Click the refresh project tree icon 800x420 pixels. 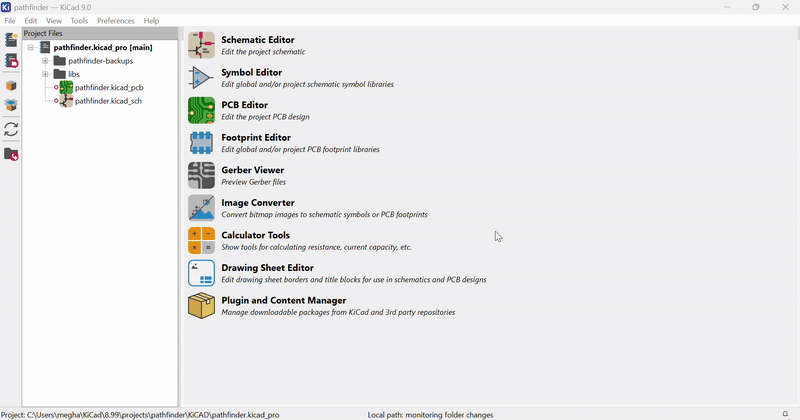(11, 130)
